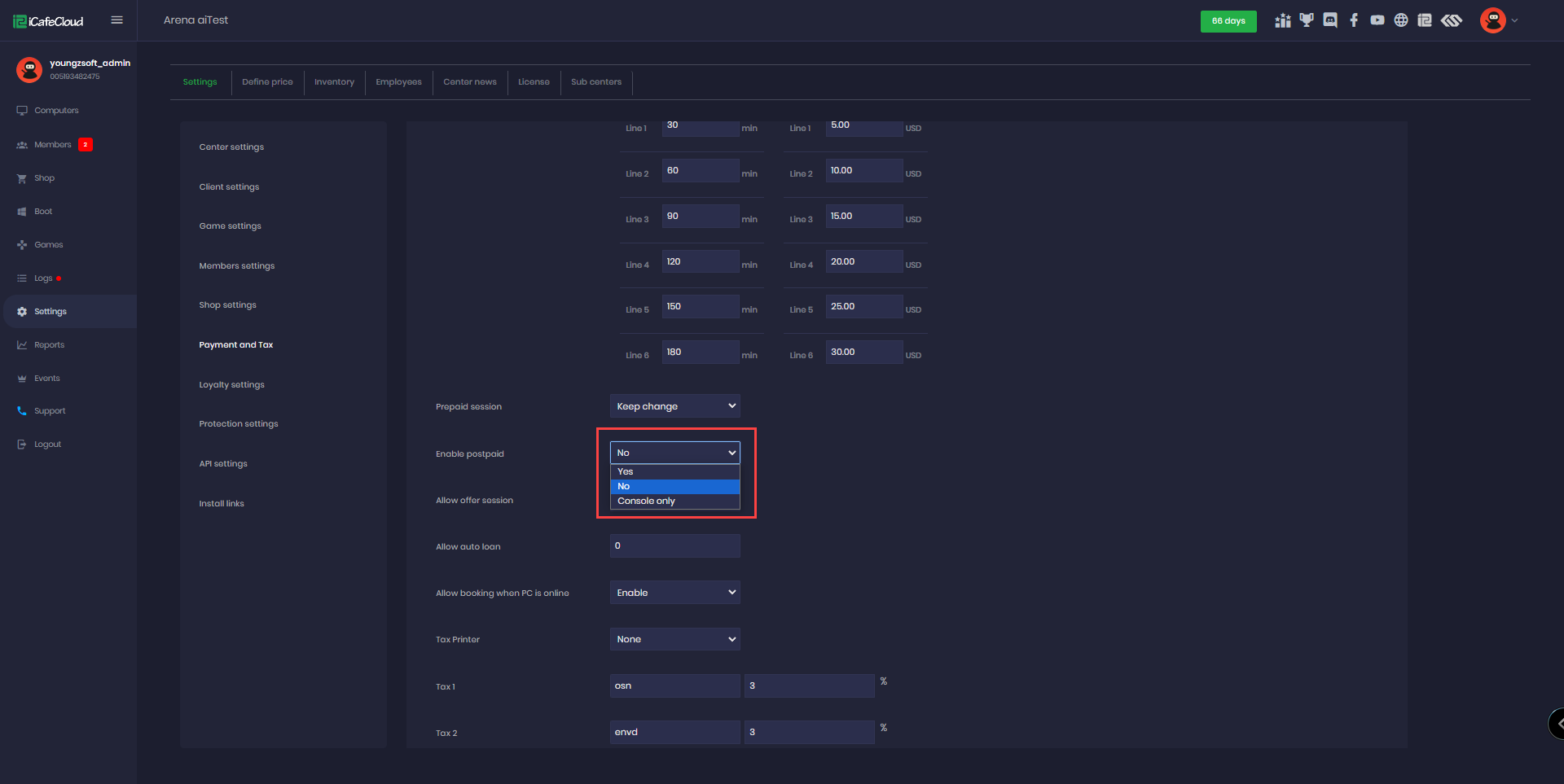Open the ninja avatar account menu
Viewport: 1564px width, 784px height.
[x=1493, y=20]
